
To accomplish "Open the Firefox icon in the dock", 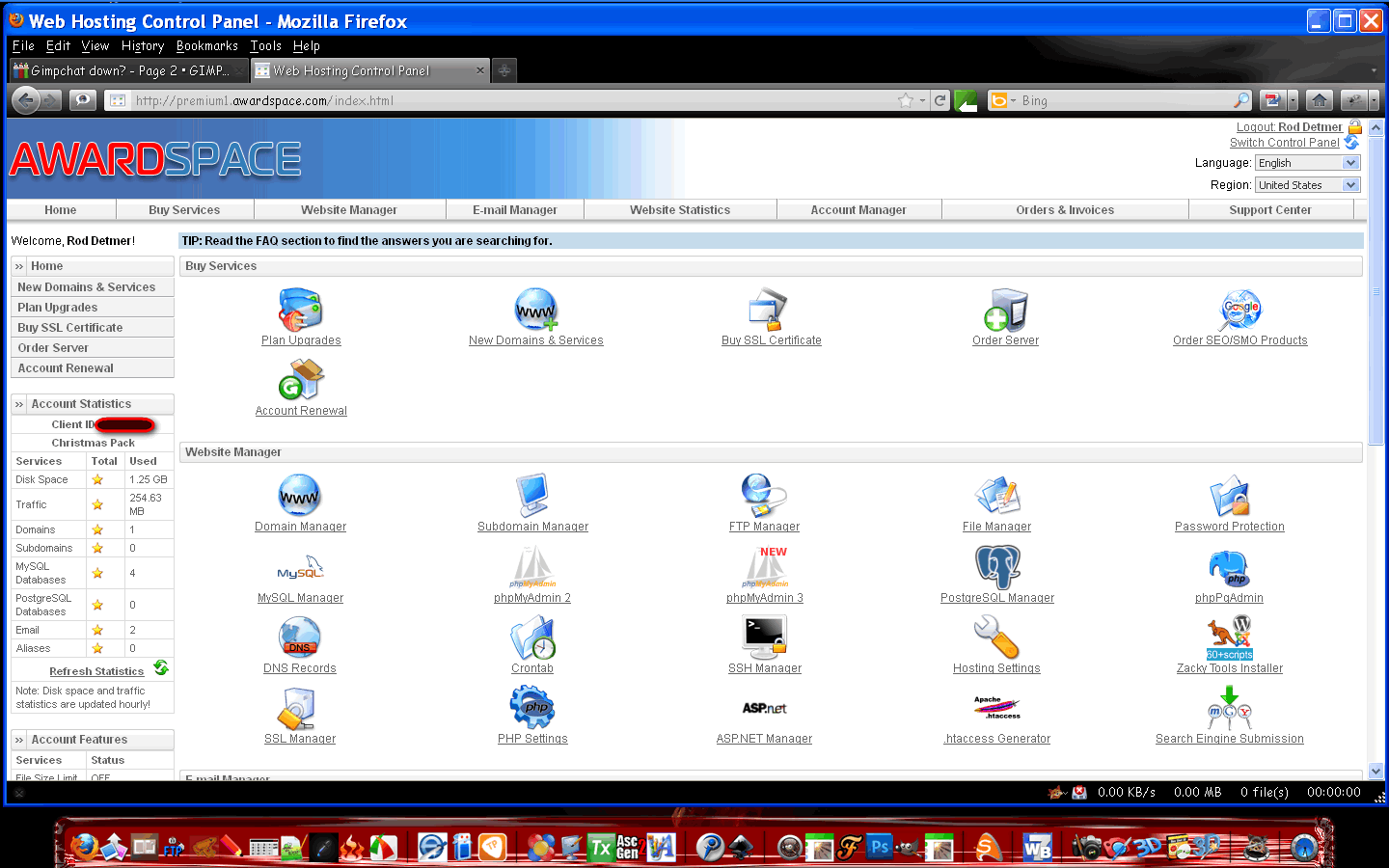I will click(85, 848).
